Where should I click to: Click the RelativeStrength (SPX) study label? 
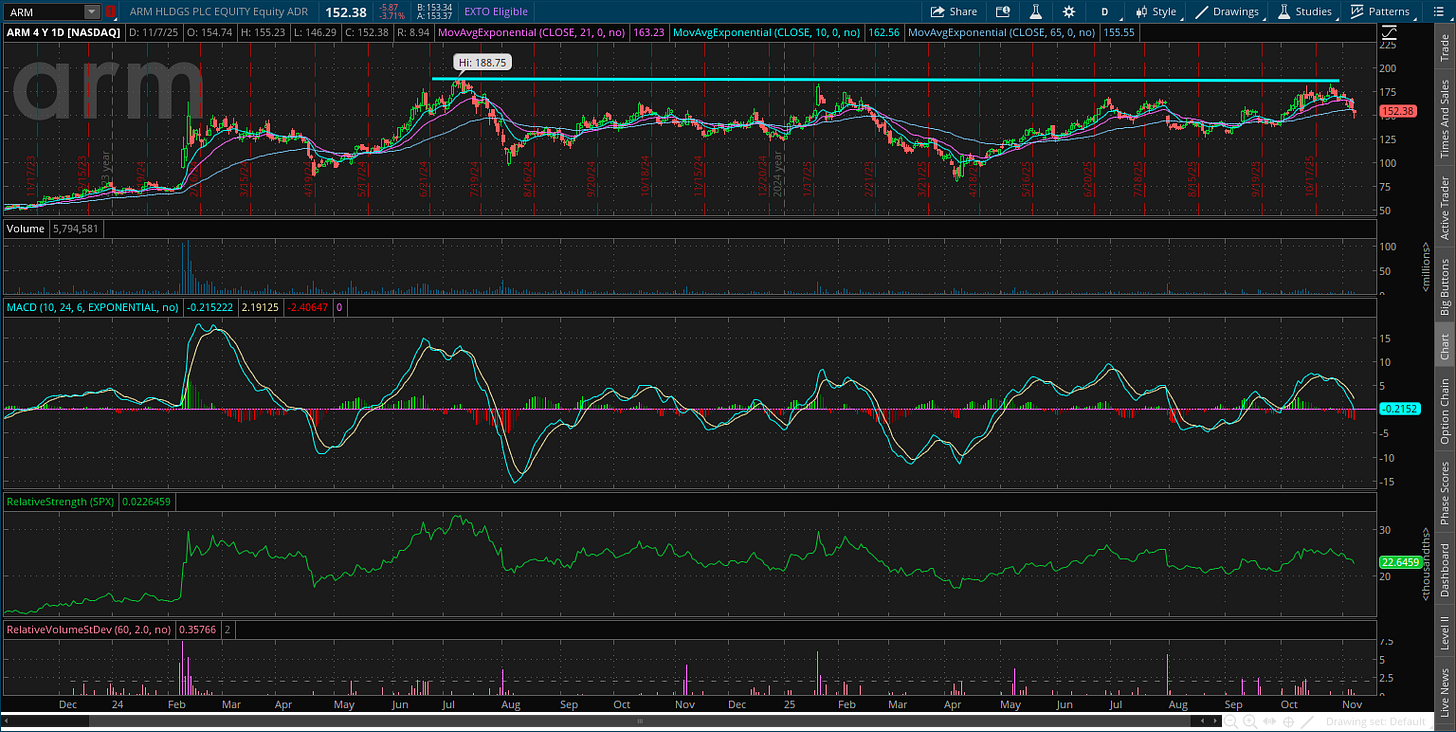tap(59, 501)
